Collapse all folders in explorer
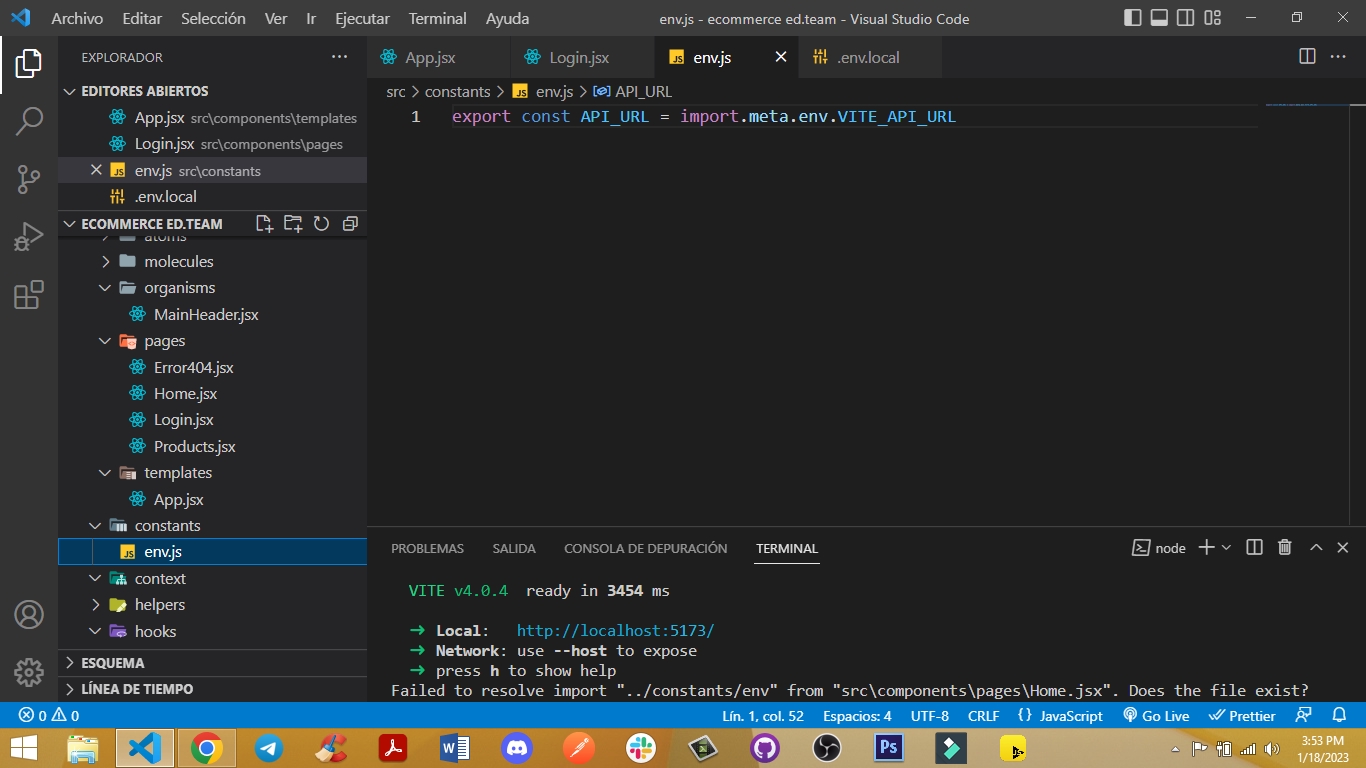The image size is (1366, 768). [350, 224]
